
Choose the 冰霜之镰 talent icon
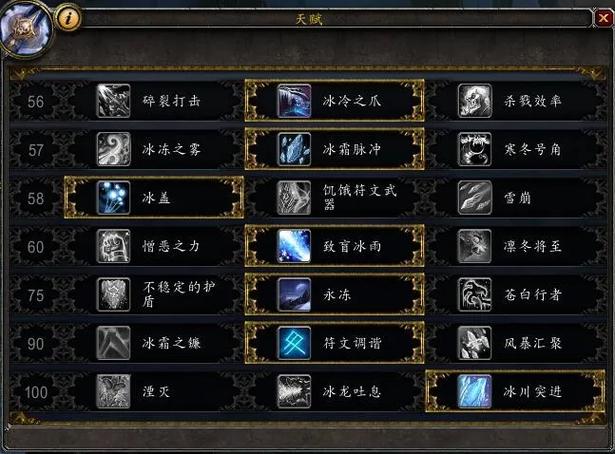[x=113, y=343]
